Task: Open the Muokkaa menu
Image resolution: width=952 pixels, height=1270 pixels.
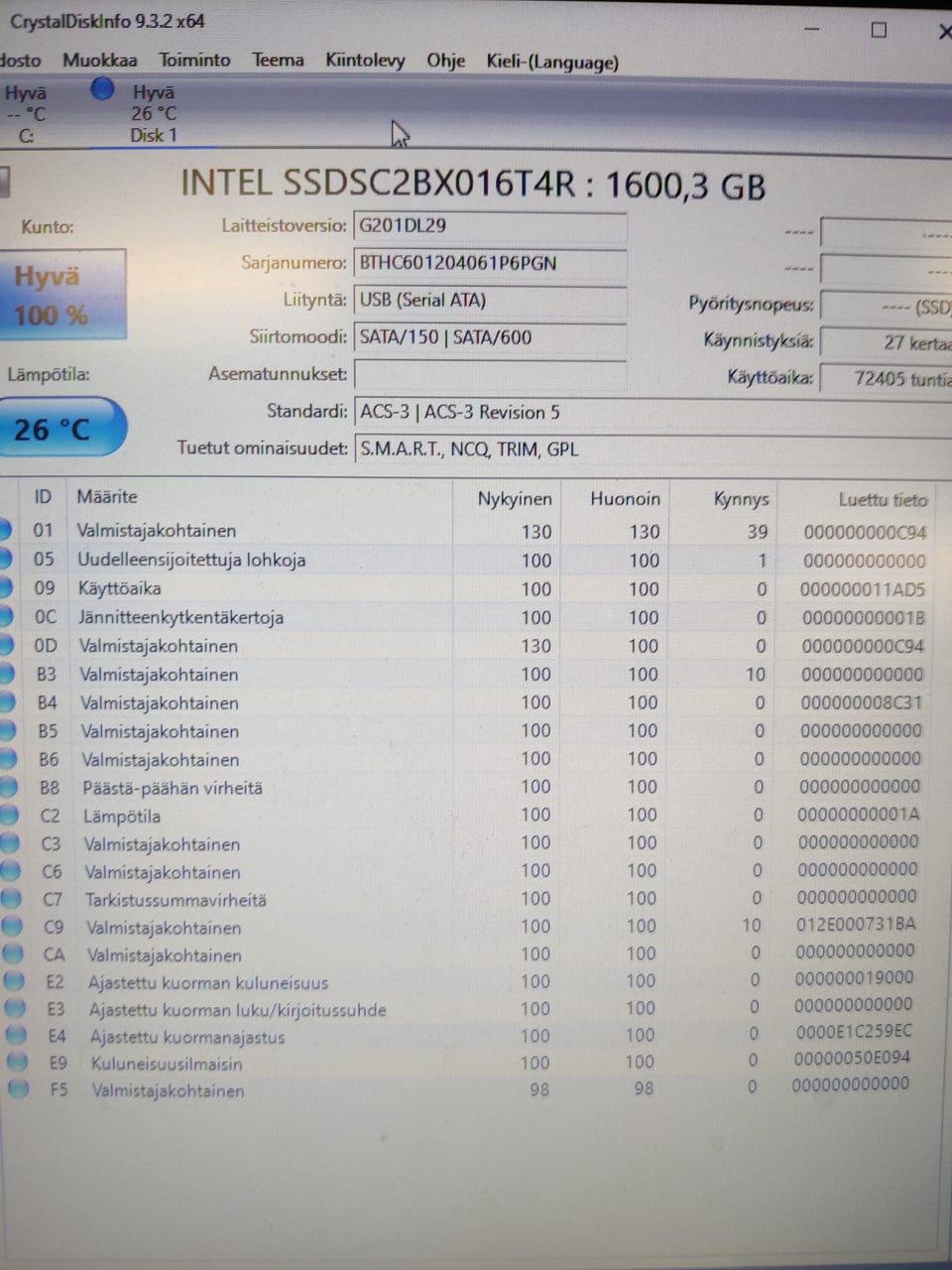Action: 99,61
